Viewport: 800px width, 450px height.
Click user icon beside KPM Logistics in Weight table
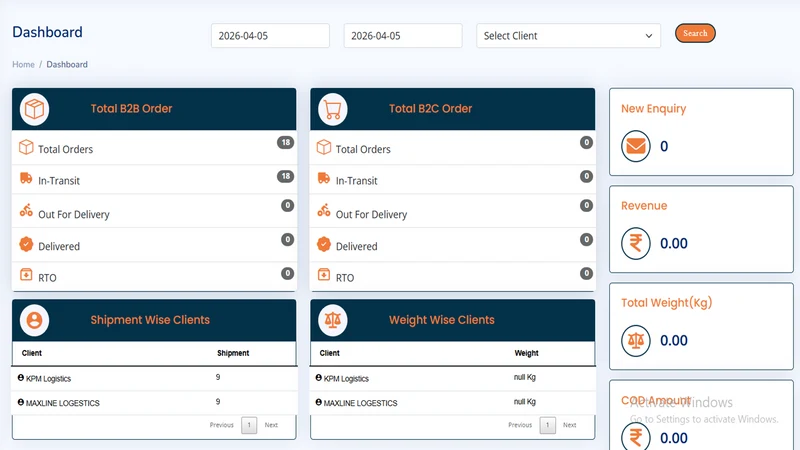[x=319, y=378]
